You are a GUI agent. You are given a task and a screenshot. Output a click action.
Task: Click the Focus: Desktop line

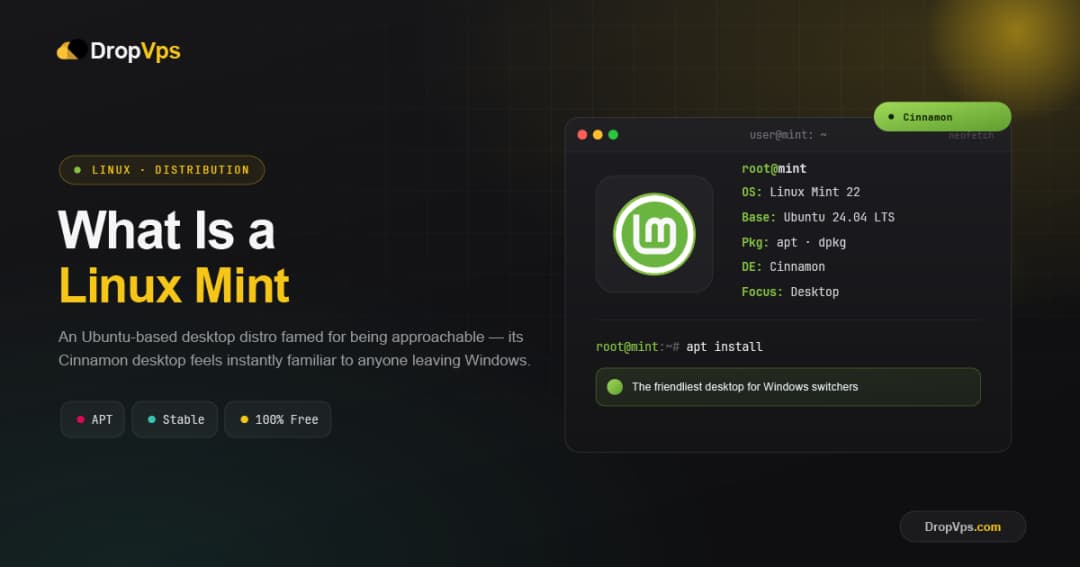point(790,292)
